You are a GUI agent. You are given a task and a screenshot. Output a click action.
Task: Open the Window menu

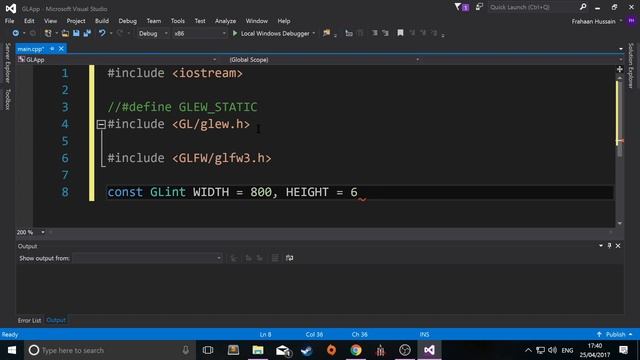(256, 21)
